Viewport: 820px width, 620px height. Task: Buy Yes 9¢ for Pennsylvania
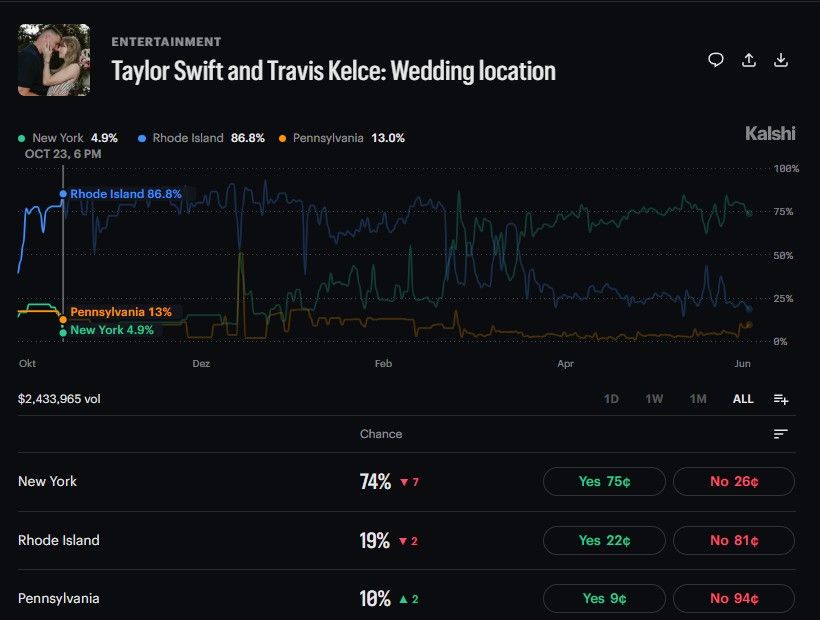tap(604, 599)
